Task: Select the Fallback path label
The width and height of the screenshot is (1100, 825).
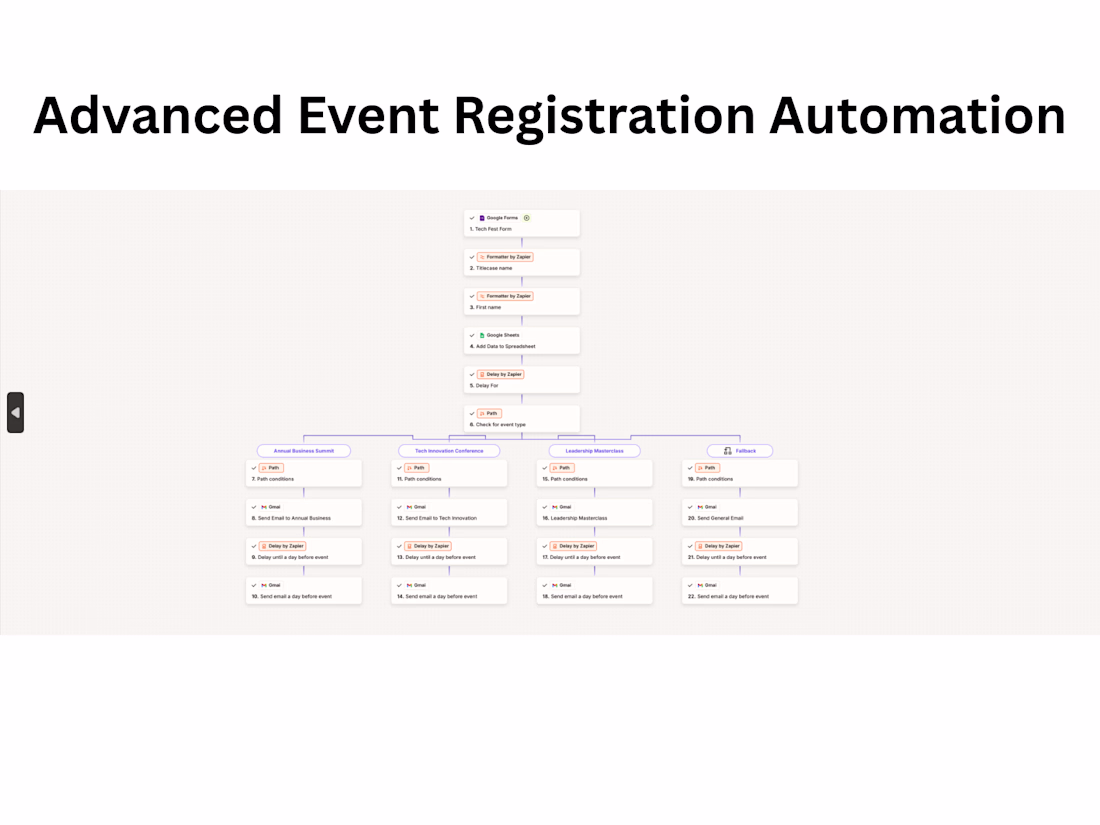Action: [x=739, y=451]
